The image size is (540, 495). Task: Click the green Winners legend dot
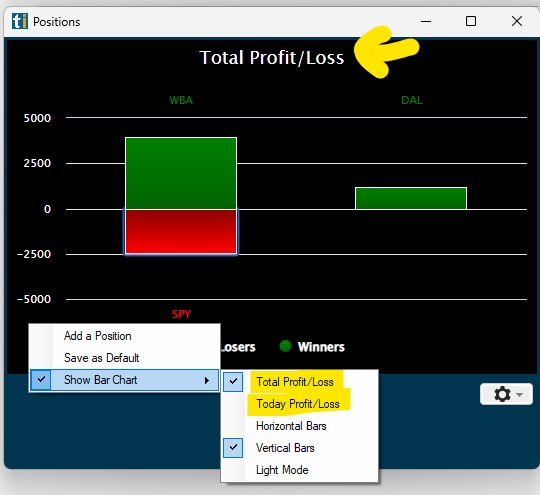tap(285, 346)
